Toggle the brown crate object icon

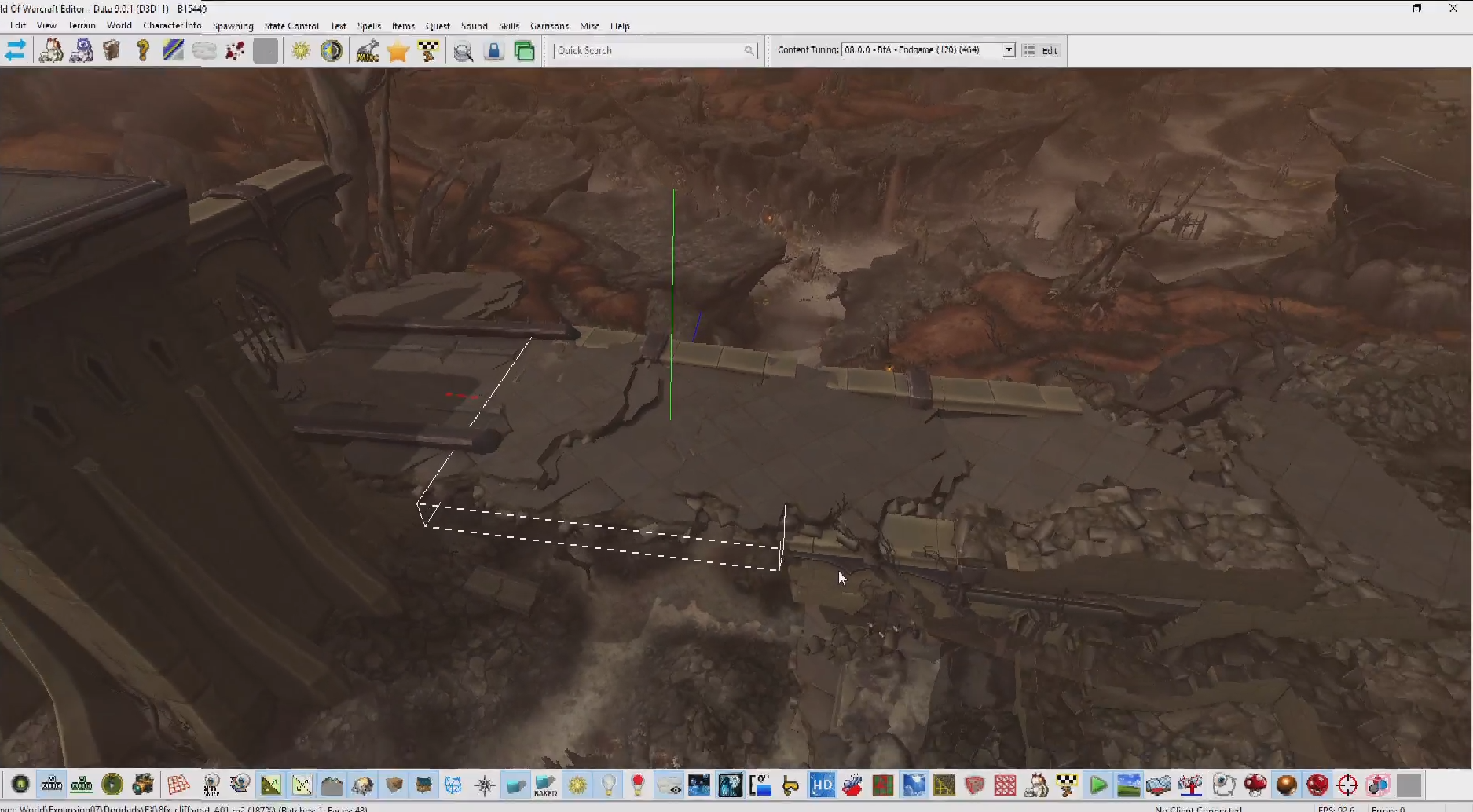pos(394,784)
